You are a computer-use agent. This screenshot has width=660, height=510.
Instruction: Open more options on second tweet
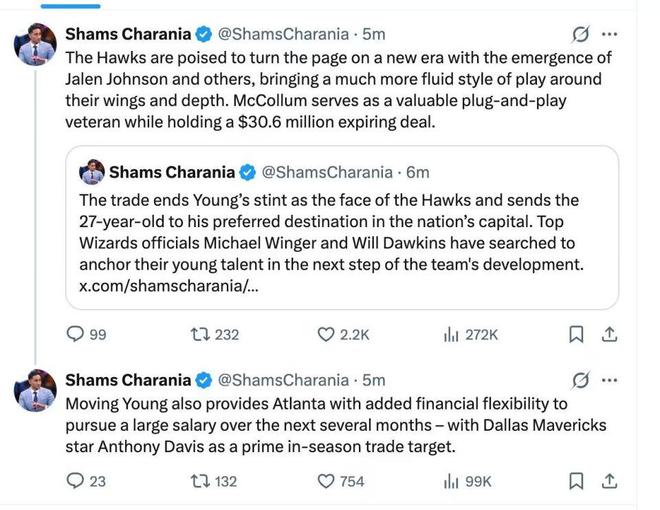610,380
